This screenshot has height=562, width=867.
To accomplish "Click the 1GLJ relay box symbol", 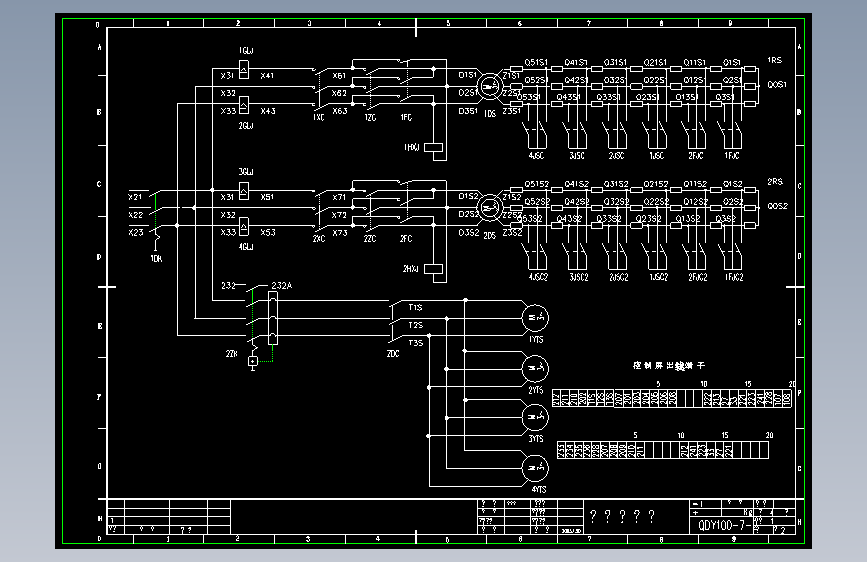I will [244, 70].
